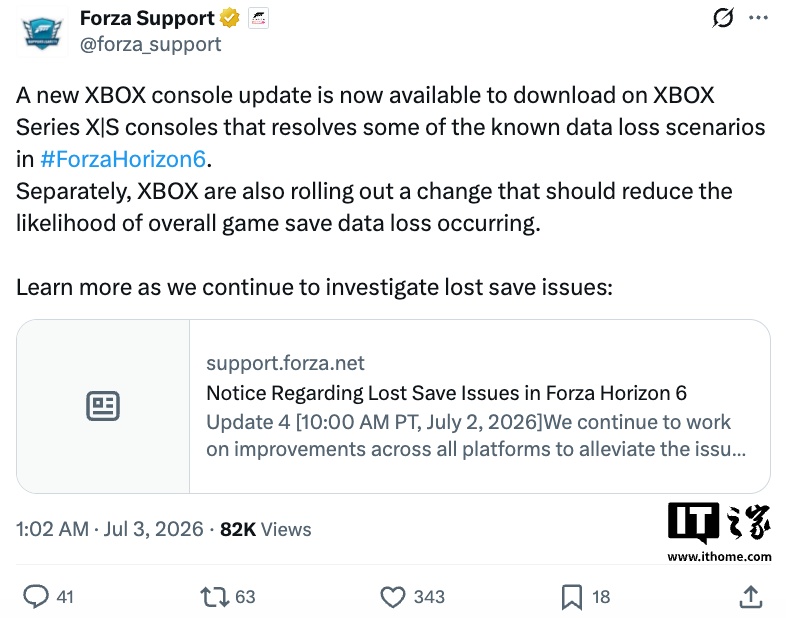The width and height of the screenshot is (786, 618).
Task: Open Notice Regarding Lost Save Issues article
Action: pyautogui.click(x=446, y=392)
